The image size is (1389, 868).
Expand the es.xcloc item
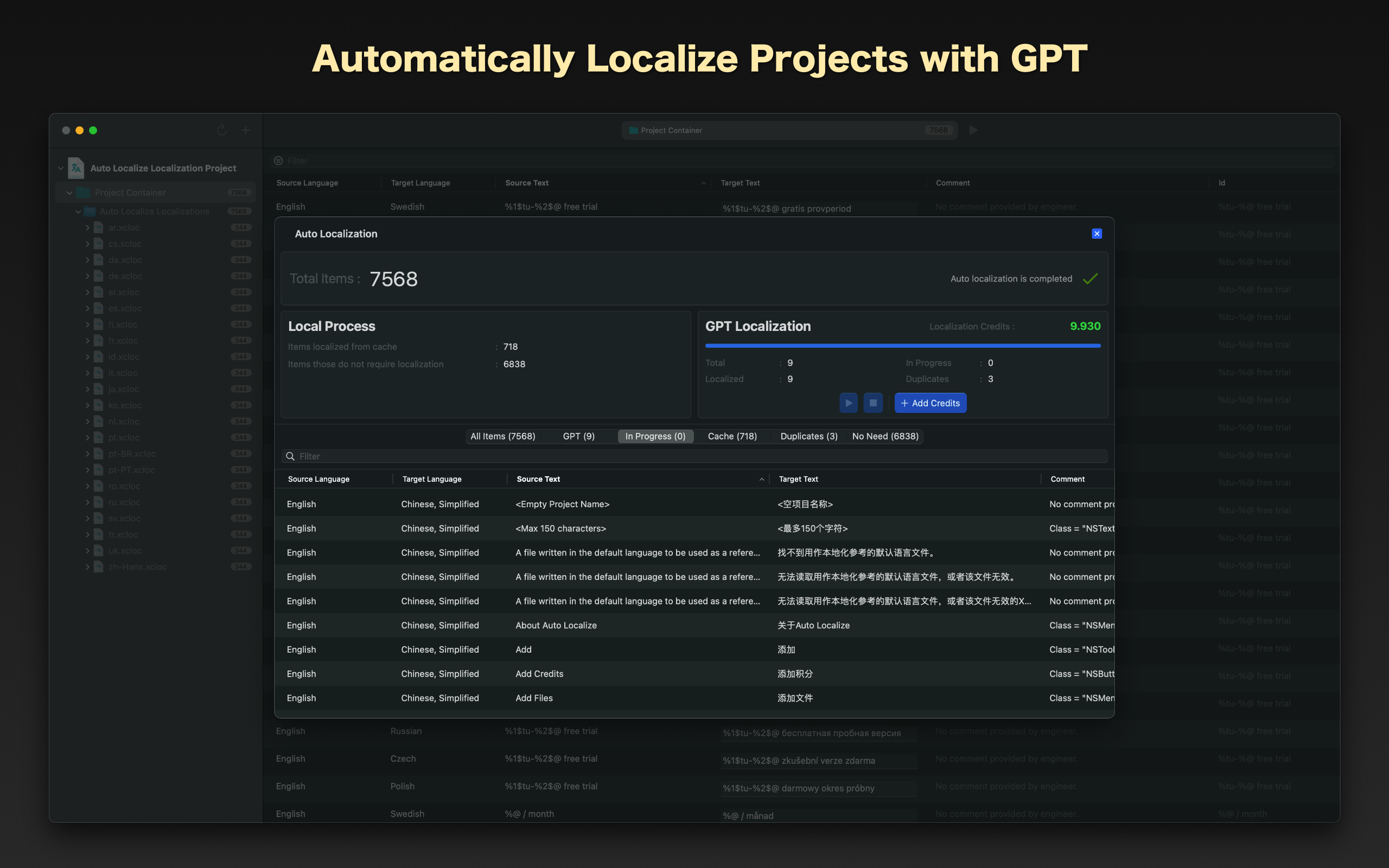(87, 308)
